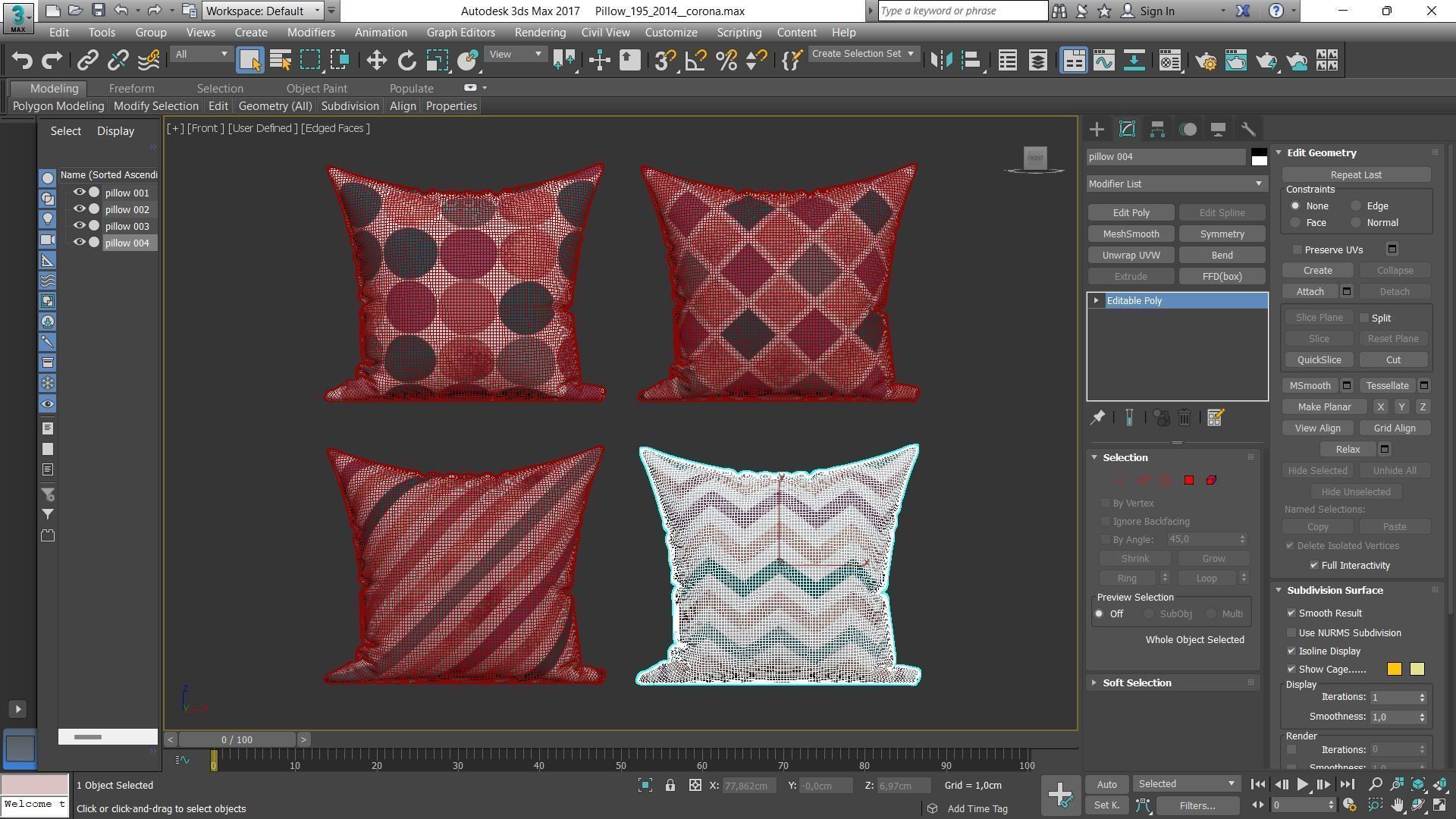The height and width of the screenshot is (819, 1456).
Task: Toggle Isoline Display checkbox
Action: coord(1291,651)
